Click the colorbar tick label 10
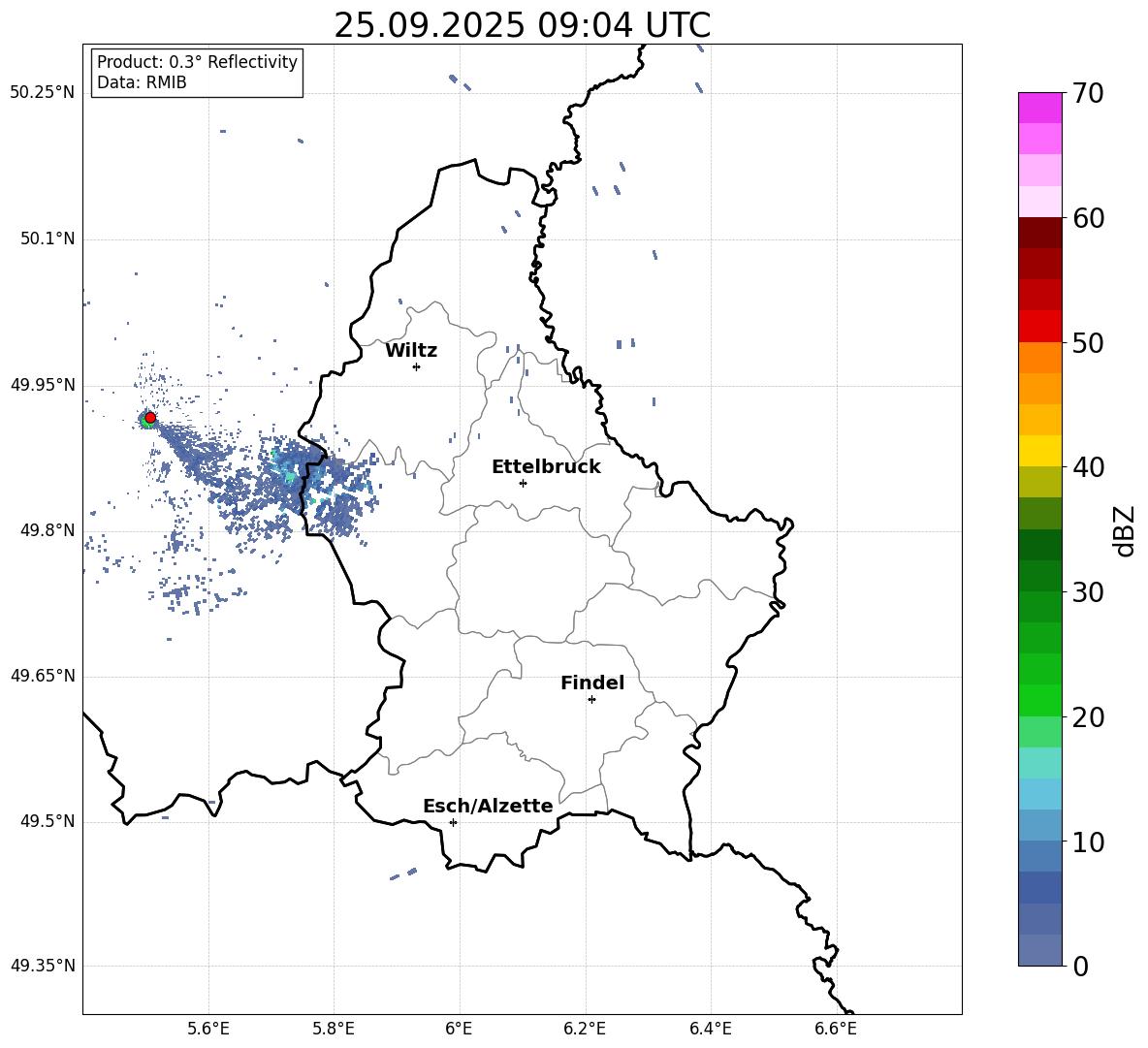The height and width of the screenshot is (1048, 1148). (x=1089, y=842)
